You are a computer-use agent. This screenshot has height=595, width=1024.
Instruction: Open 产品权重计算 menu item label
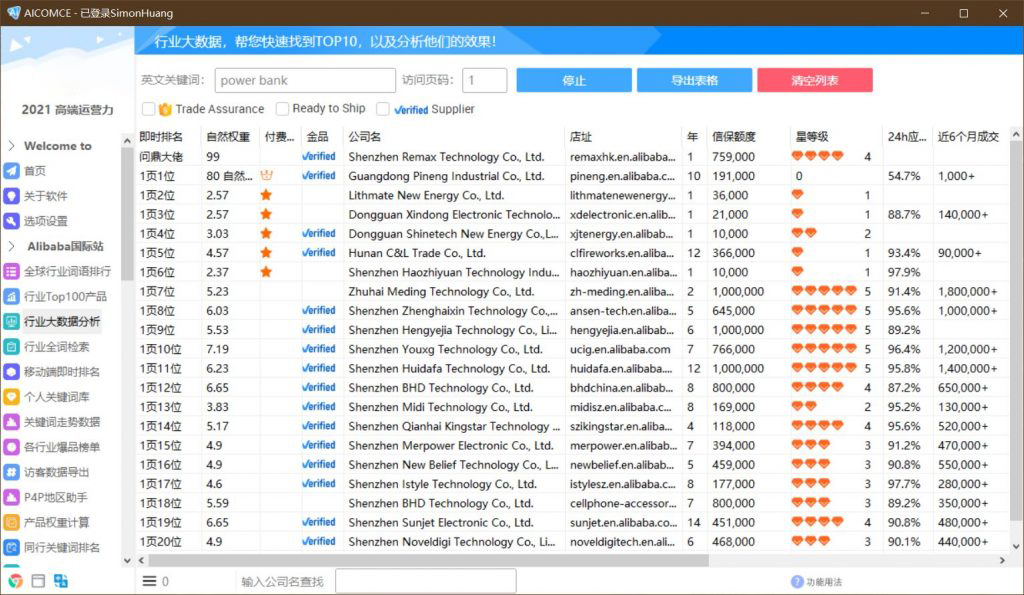pyautogui.click(x=56, y=523)
